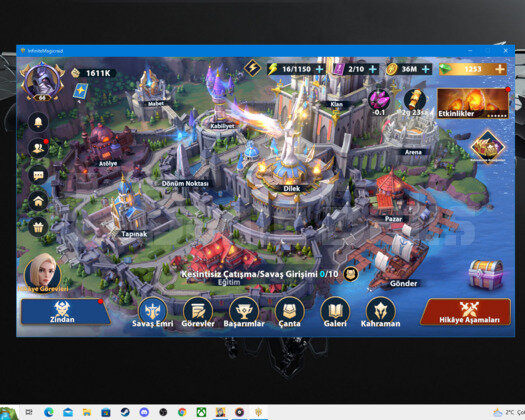
Task: Click the Zindan button
Action: (65, 312)
